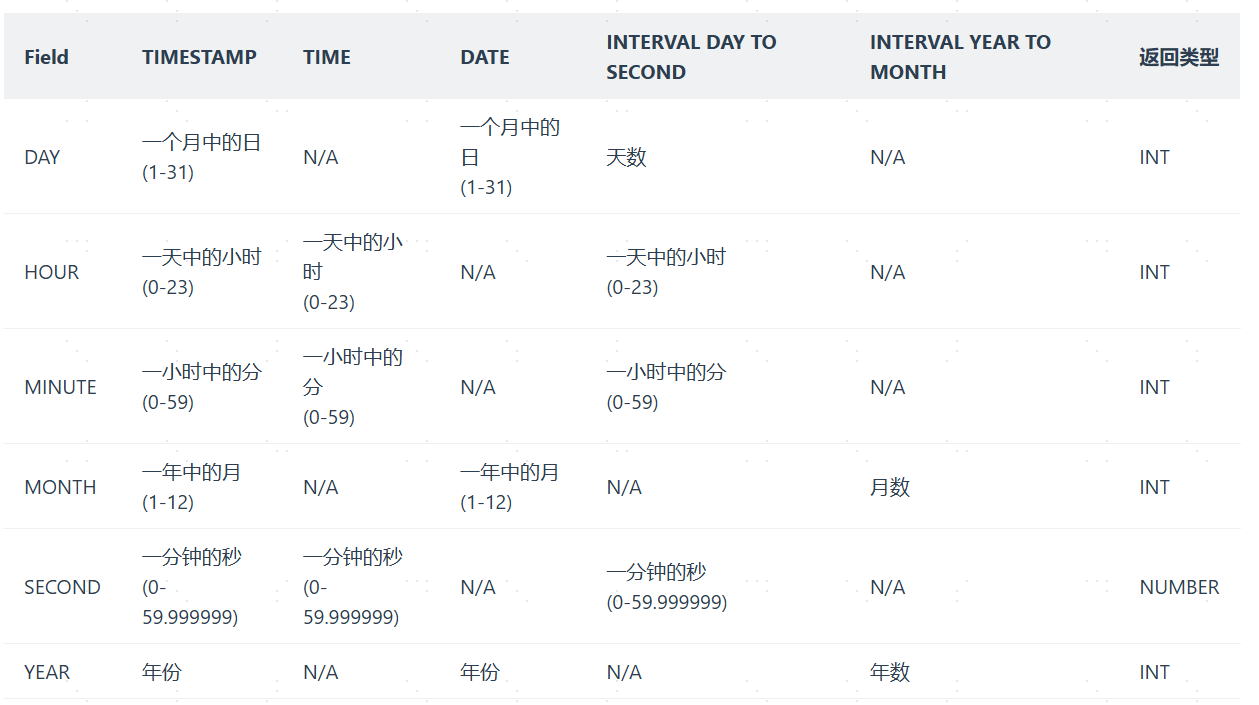Select 月数 in the MONTH row

890,487
